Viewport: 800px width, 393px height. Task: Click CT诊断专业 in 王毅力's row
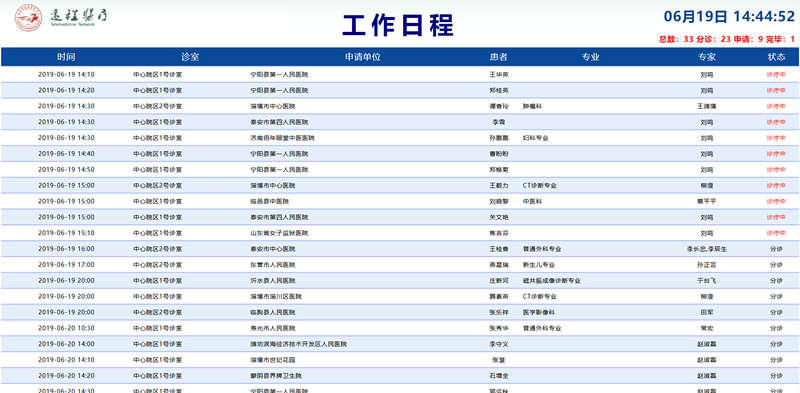(x=540, y=185)
